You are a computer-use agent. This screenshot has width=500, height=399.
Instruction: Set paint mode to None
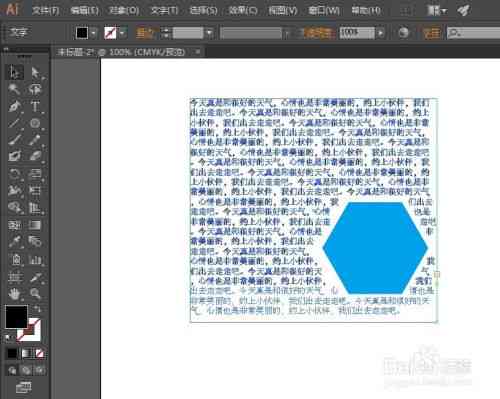pos(40,353)
